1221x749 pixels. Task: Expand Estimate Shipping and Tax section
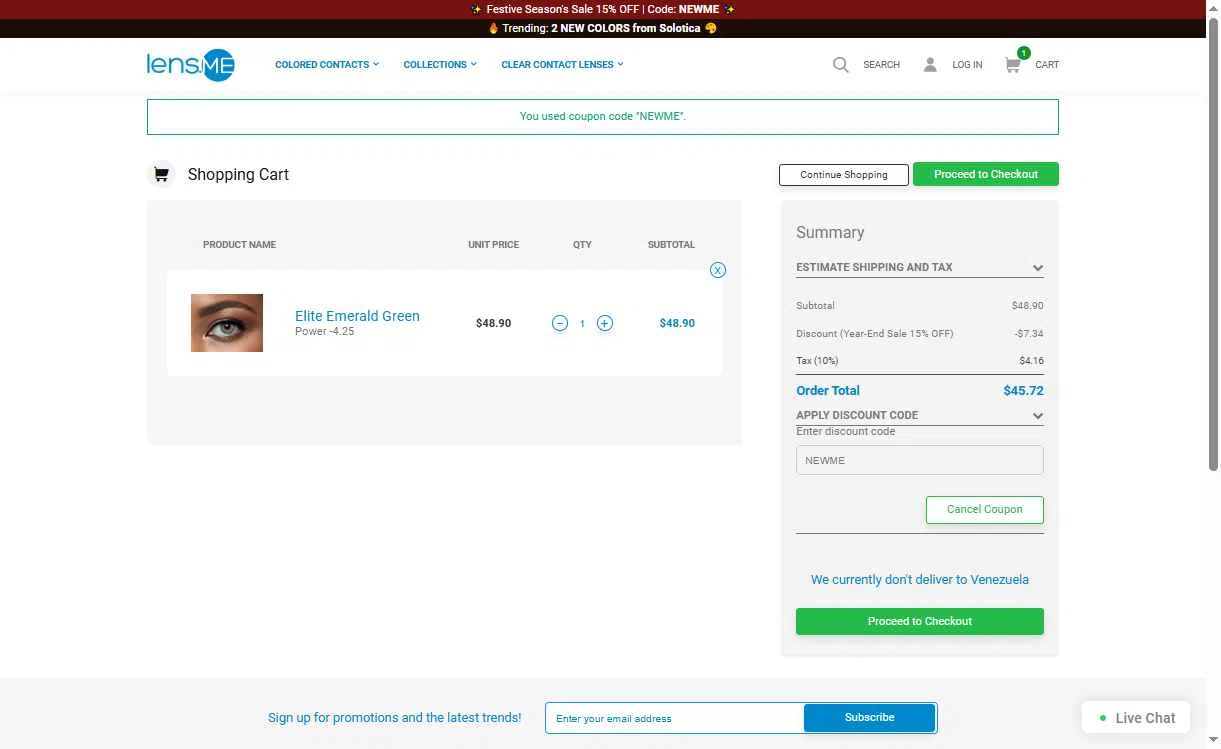[x=920, y=267]
